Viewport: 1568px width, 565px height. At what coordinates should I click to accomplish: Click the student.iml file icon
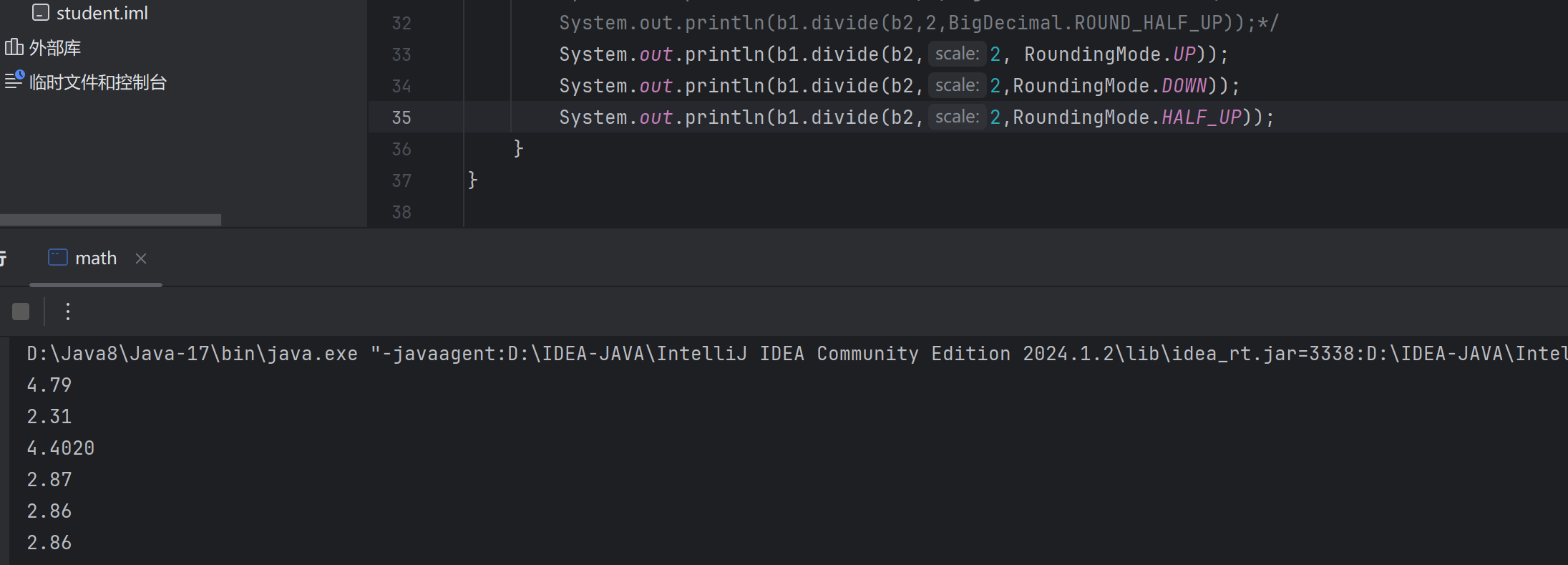(42, 12)
